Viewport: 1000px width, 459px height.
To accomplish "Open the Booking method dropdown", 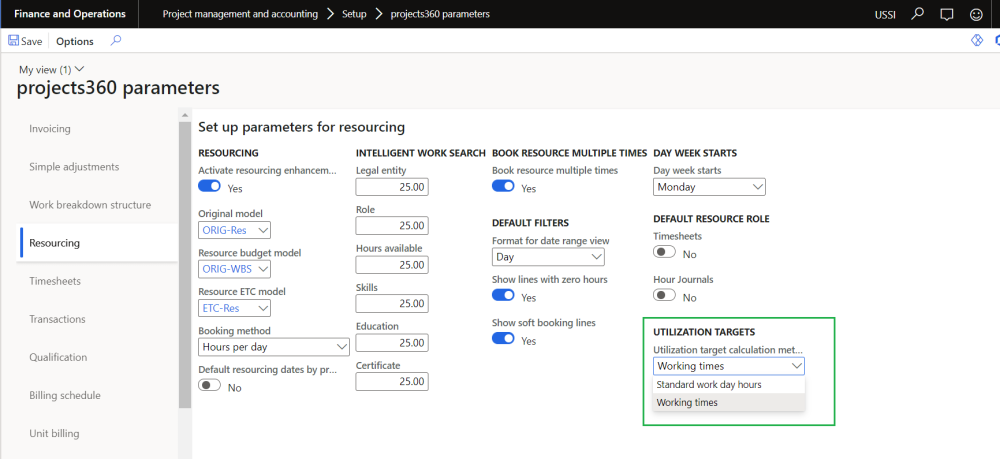I will (x=274, y=347).
